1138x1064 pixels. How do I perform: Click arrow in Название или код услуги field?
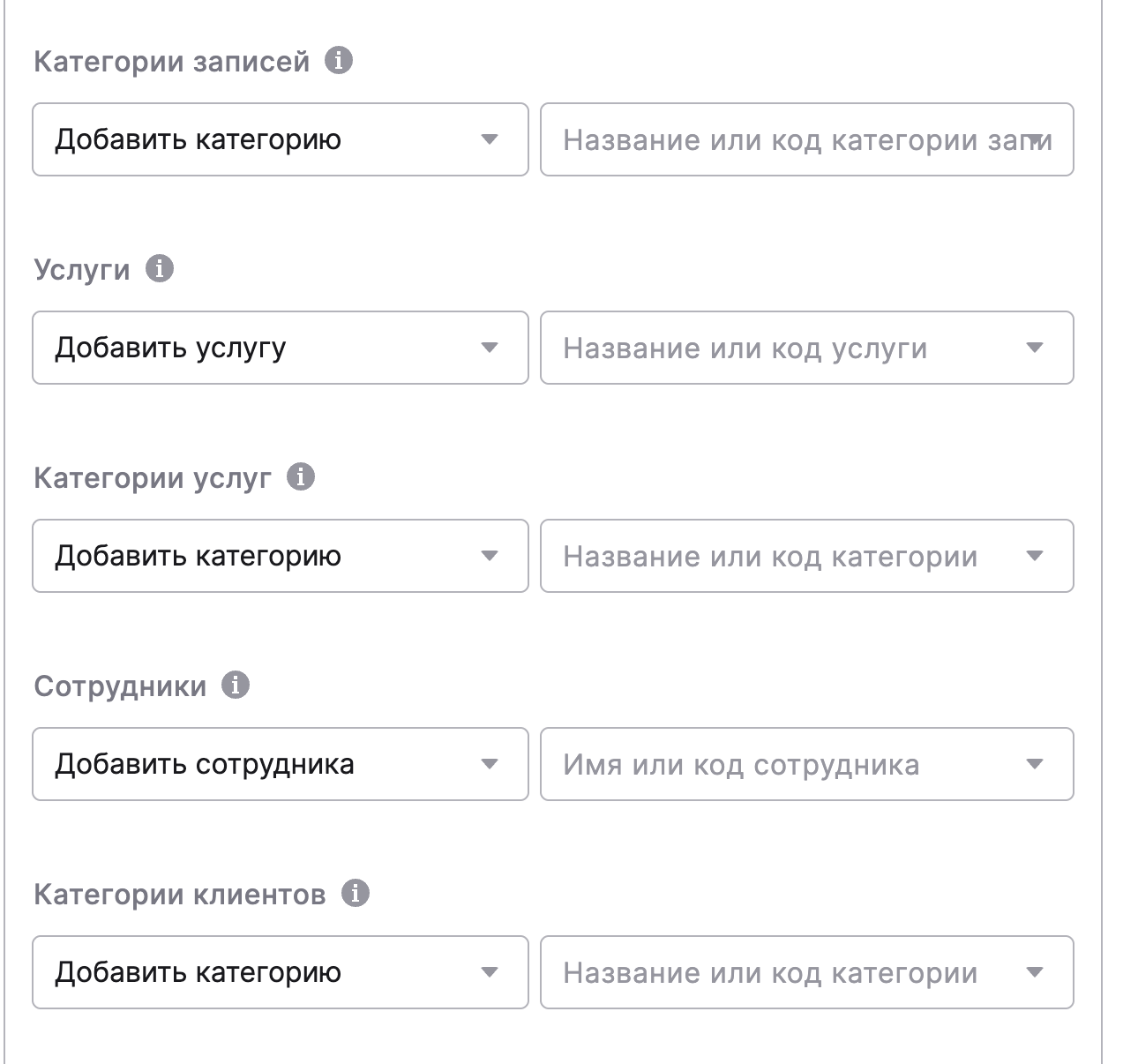(x=1036, y=348)
